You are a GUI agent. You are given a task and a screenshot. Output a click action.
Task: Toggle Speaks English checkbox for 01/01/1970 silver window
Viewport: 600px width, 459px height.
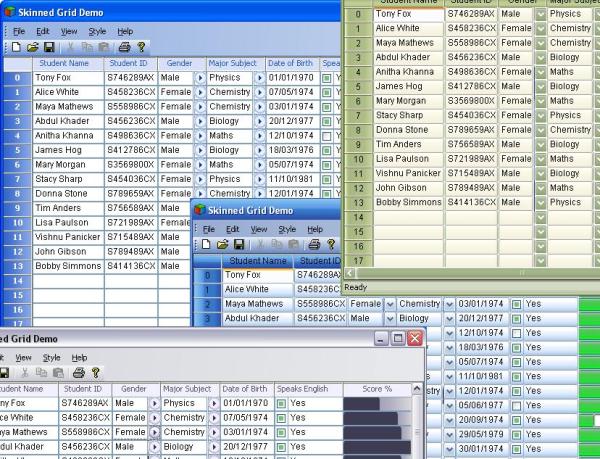[281, 404]
